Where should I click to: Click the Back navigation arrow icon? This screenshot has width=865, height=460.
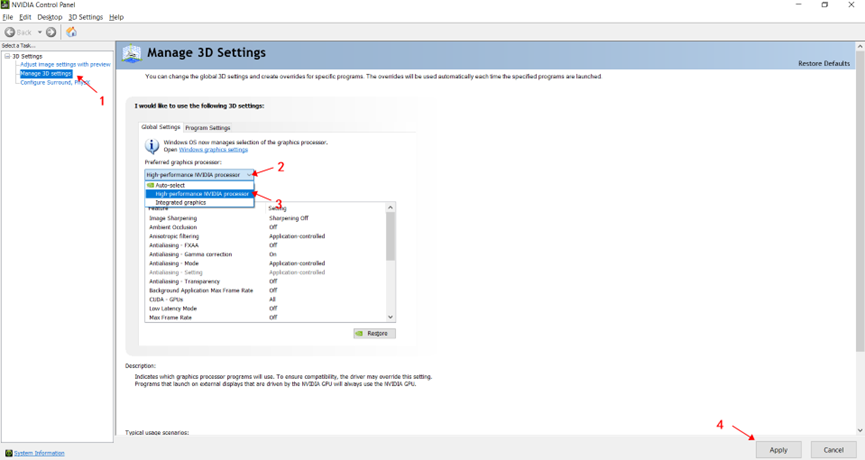(10, 32)
